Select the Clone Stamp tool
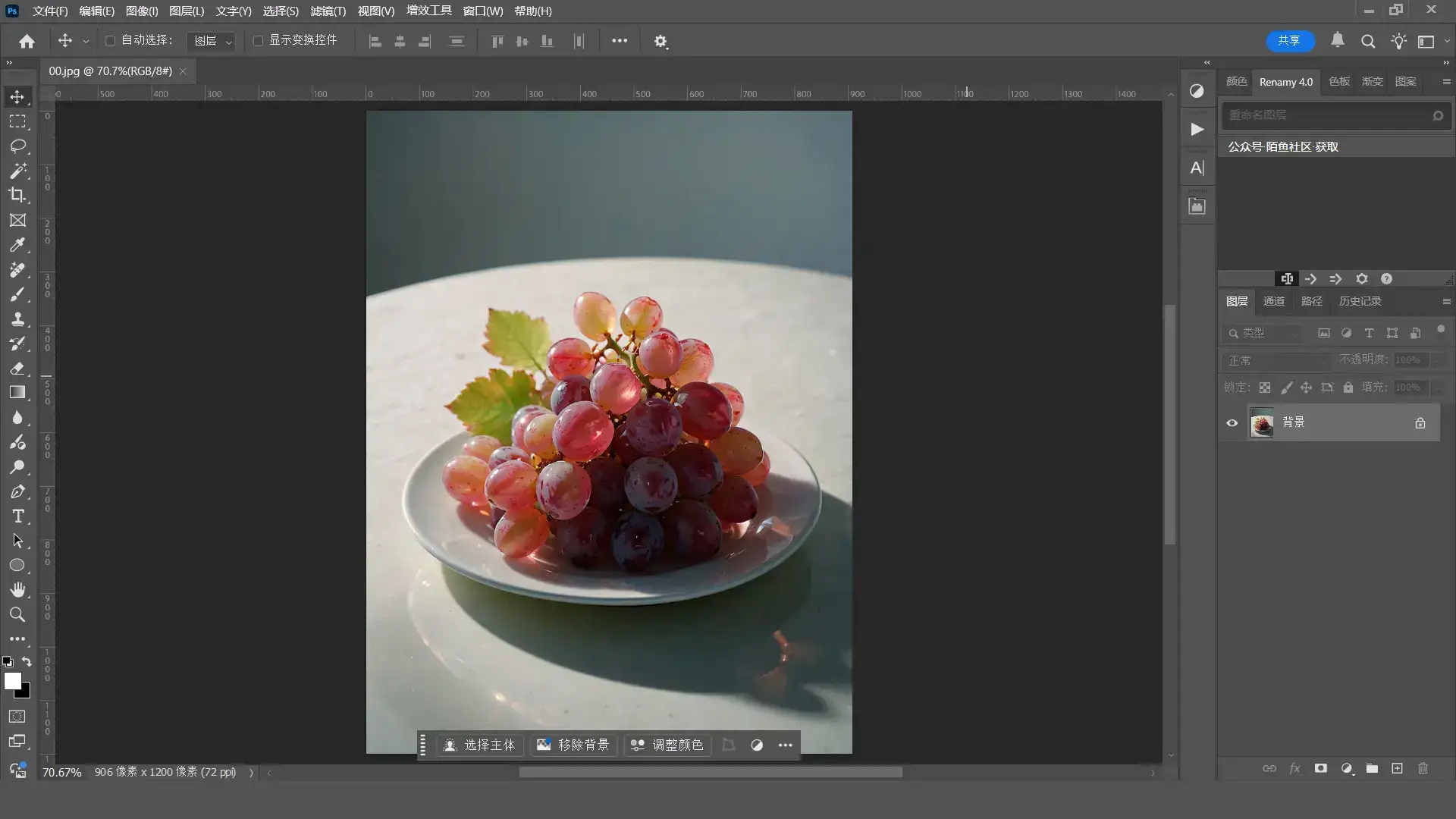This screenshot has height=819, width=1456. (17, 318)
